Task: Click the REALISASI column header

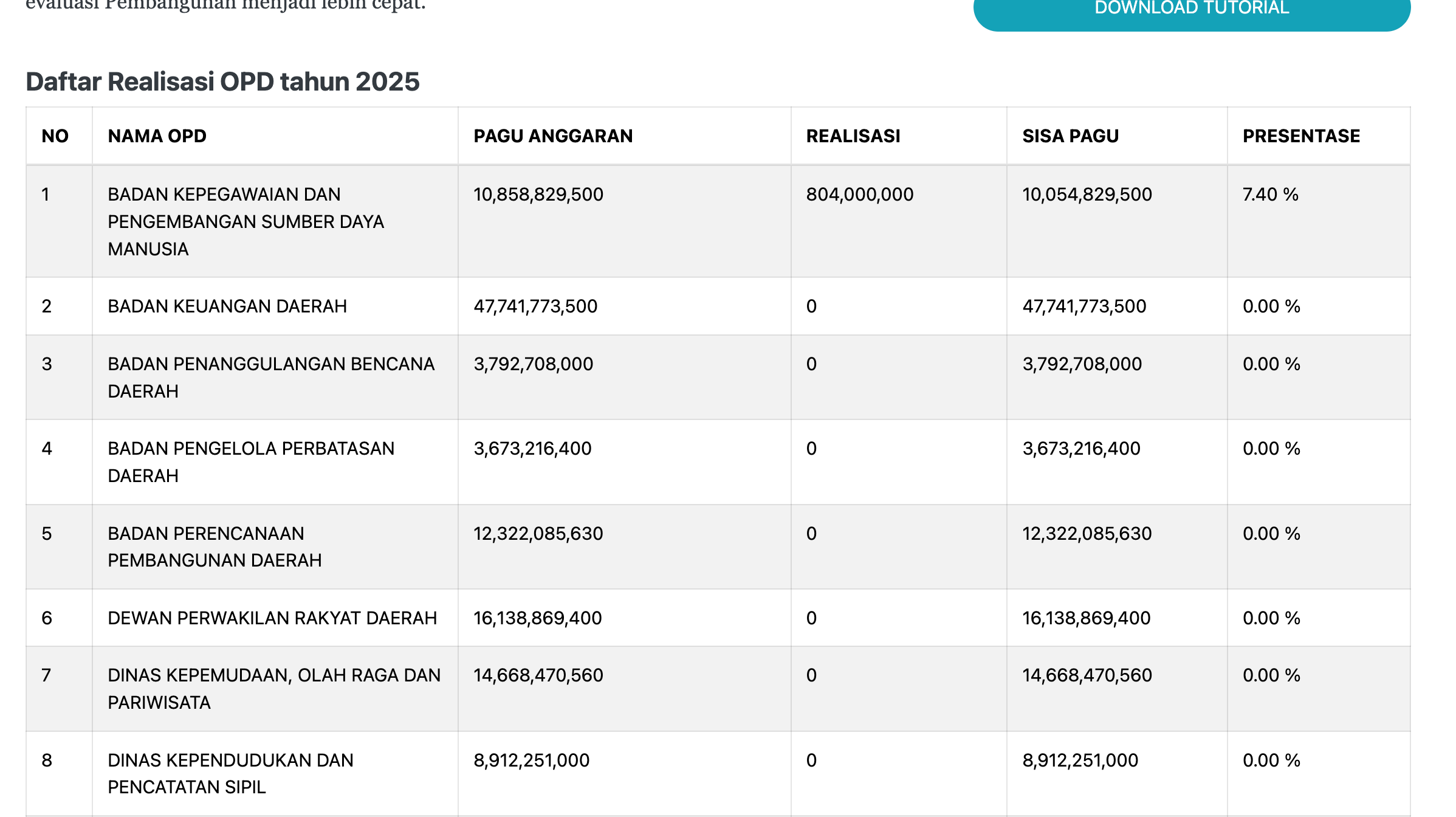Action: click(853, 136)
